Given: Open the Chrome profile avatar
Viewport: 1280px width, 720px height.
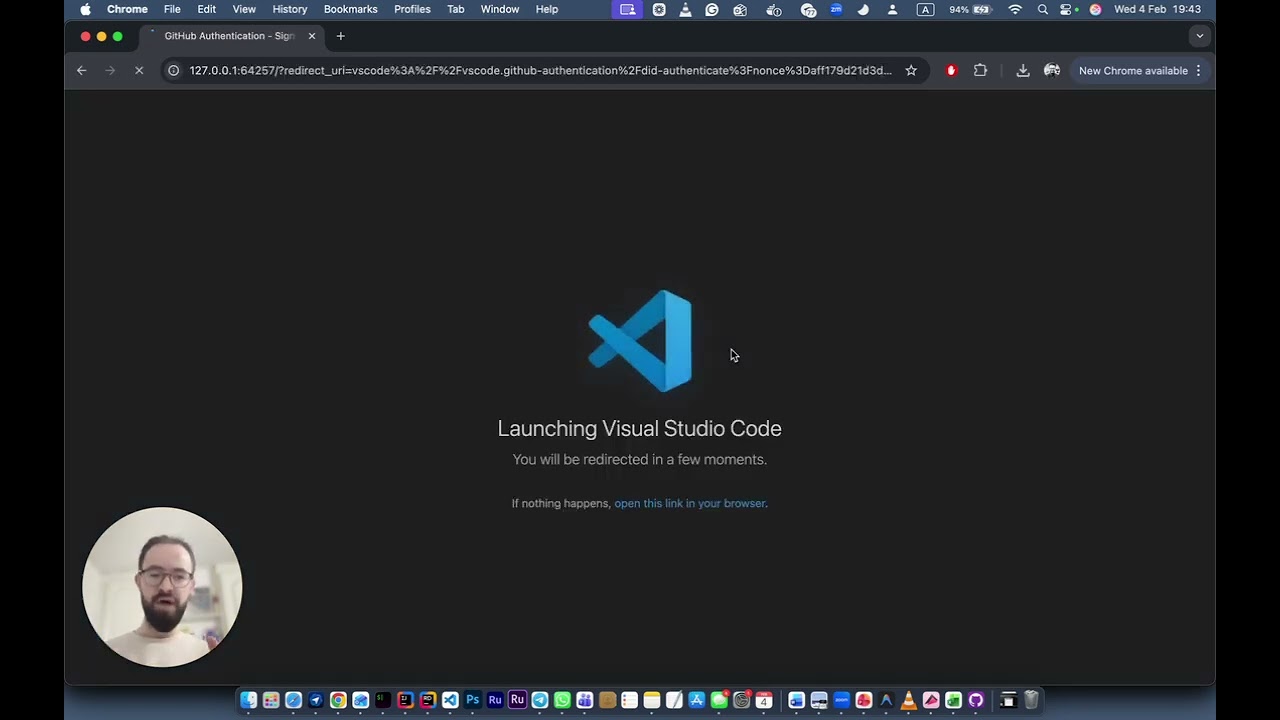Looking at the screenshot, I should click(x=1052, y=71).
